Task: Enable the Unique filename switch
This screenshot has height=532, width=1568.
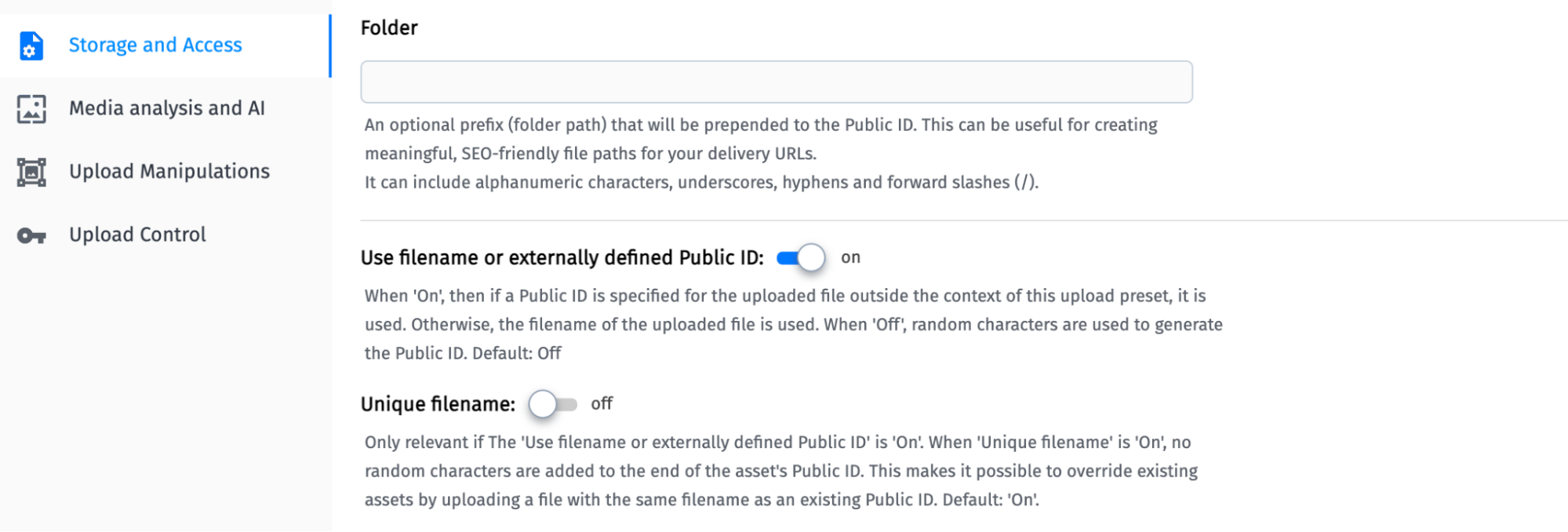Action: 552,404
